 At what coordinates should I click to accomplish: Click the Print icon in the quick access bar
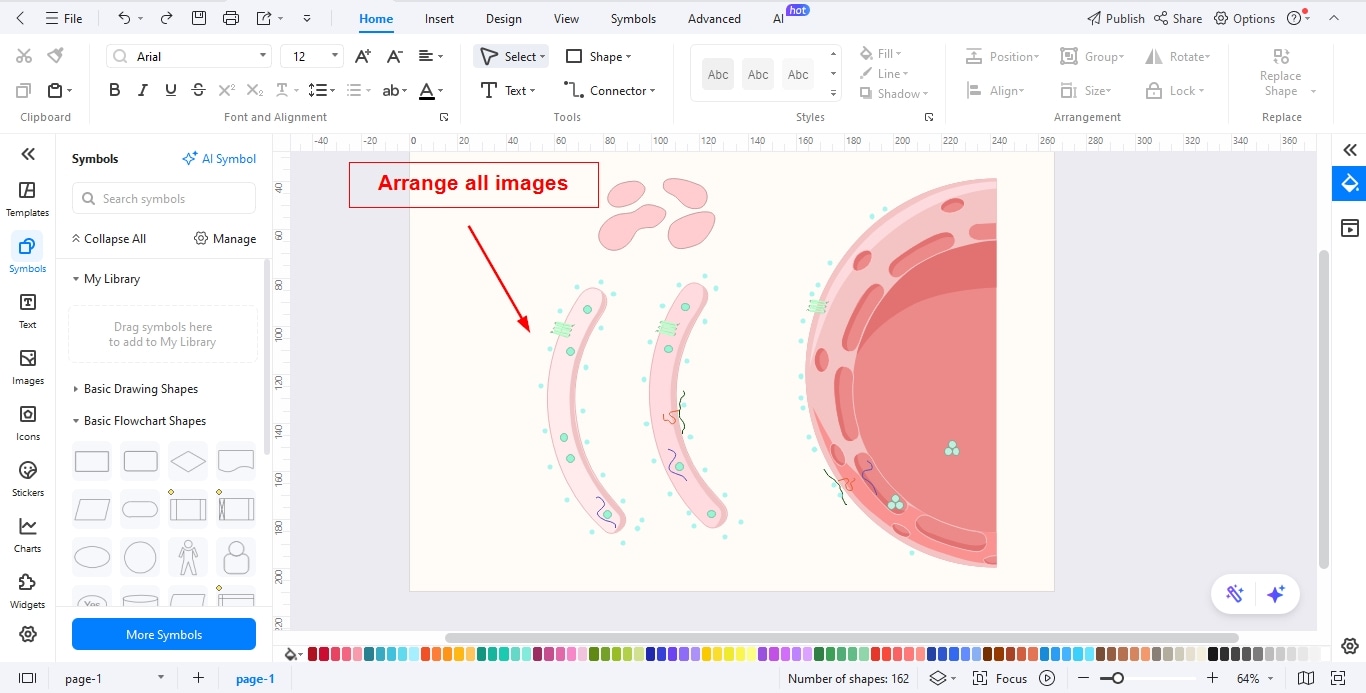231,17
